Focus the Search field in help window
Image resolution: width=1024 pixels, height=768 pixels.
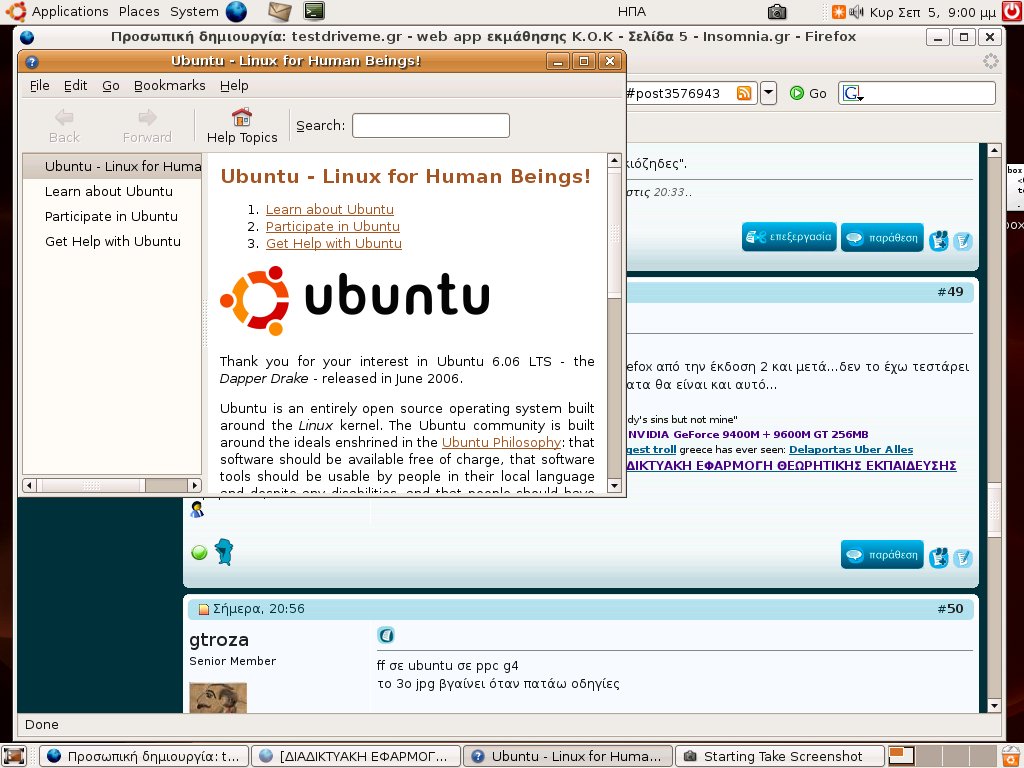pyautogui.click(x=430, y=125)
